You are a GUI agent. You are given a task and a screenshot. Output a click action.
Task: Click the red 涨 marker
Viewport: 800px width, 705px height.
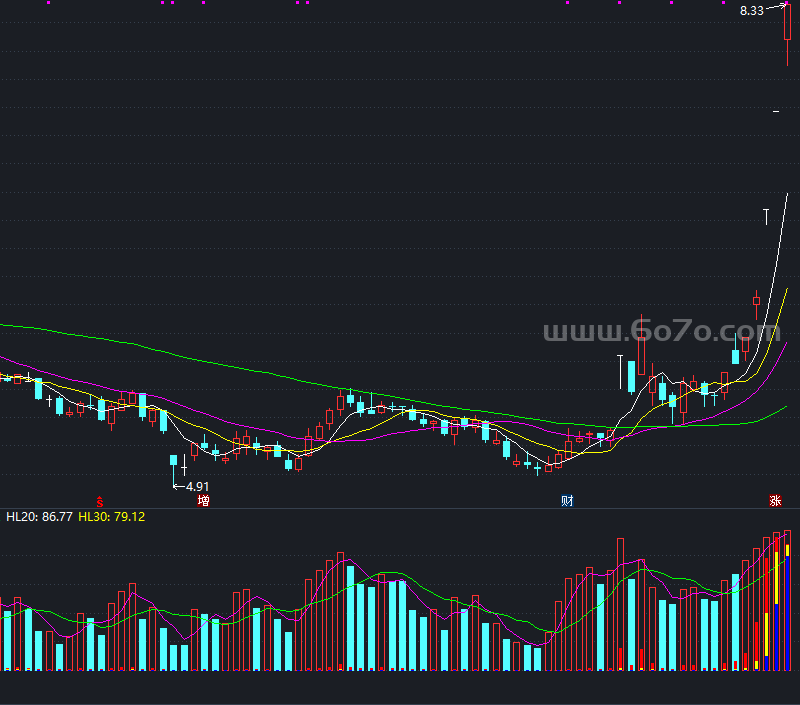click(x=775, y=500)
